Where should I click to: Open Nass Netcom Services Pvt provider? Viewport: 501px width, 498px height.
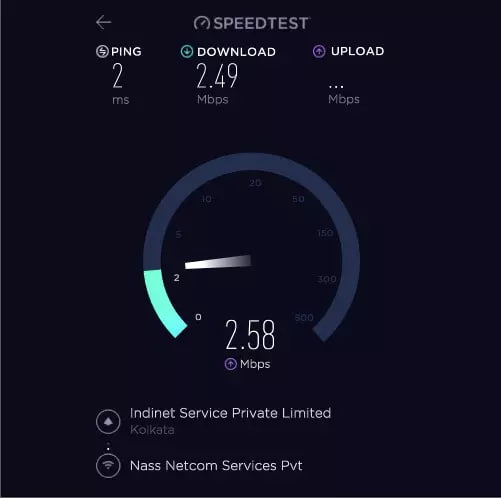tap(216, 466)
